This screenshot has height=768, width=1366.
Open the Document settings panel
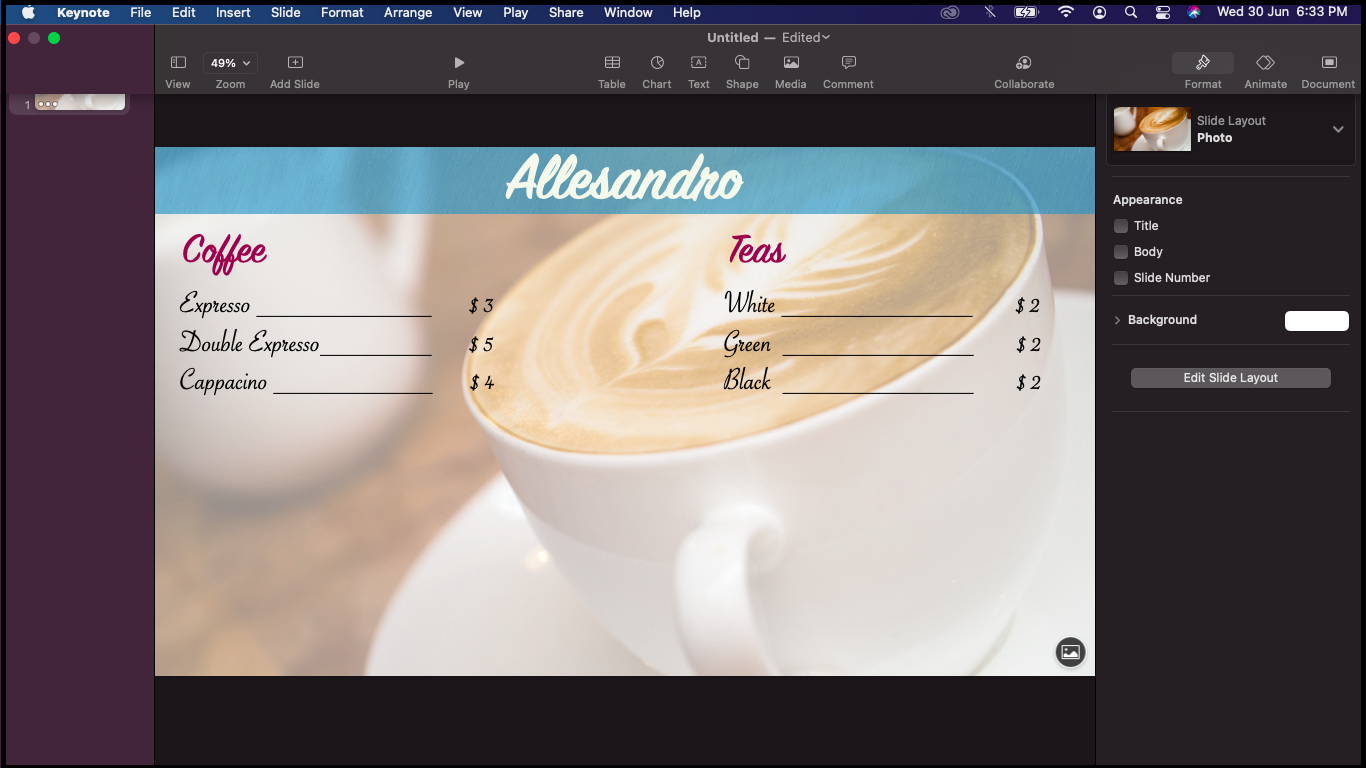pos(1327,68)
